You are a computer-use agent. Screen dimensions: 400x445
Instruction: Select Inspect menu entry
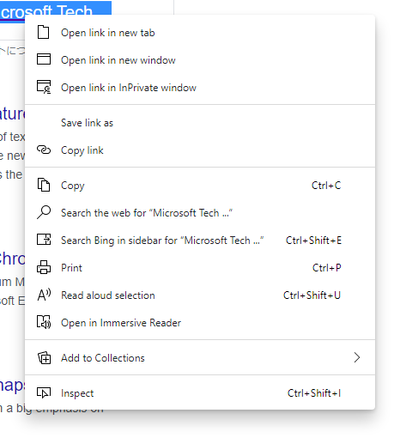200,393
